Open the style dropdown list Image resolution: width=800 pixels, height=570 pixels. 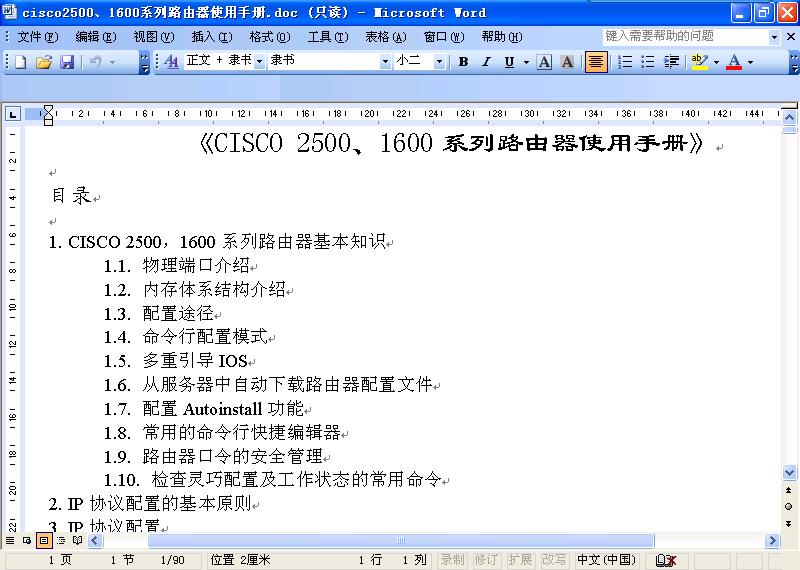coord(259,62)
